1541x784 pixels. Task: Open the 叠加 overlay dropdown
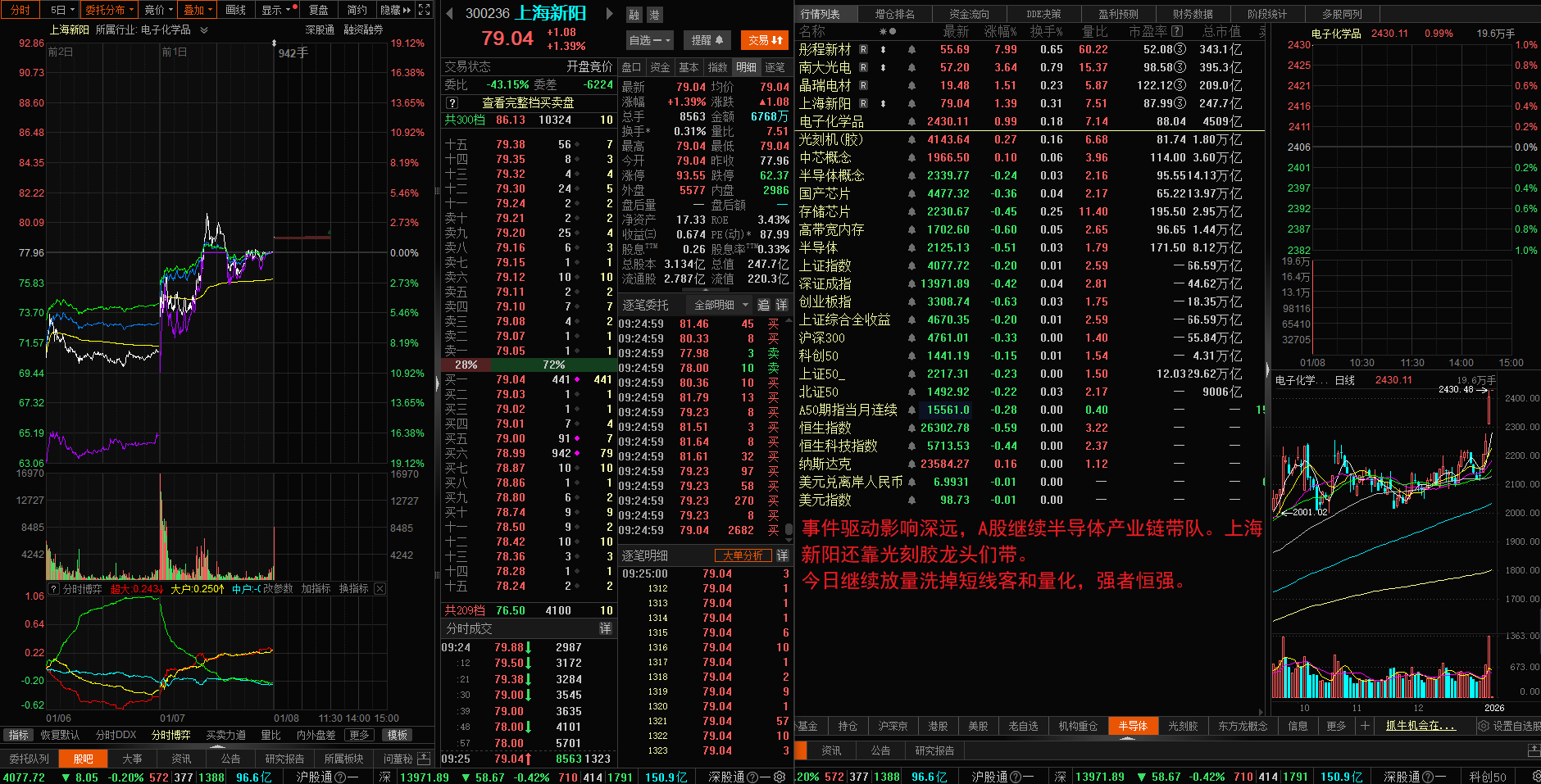pos(198,10)
